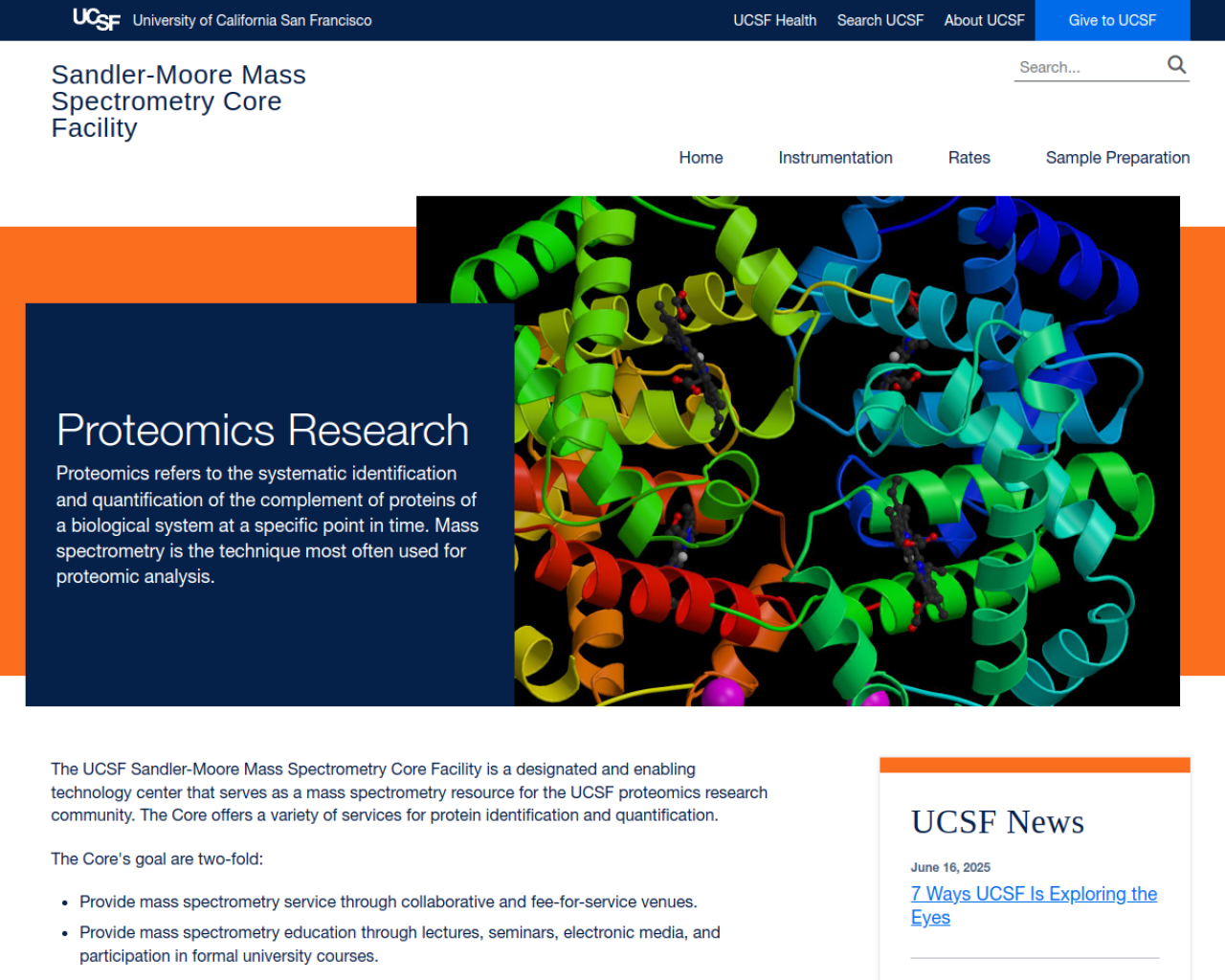
Task: Click 'The Core's goal are two-fold:' text
Action: (157, 859)
